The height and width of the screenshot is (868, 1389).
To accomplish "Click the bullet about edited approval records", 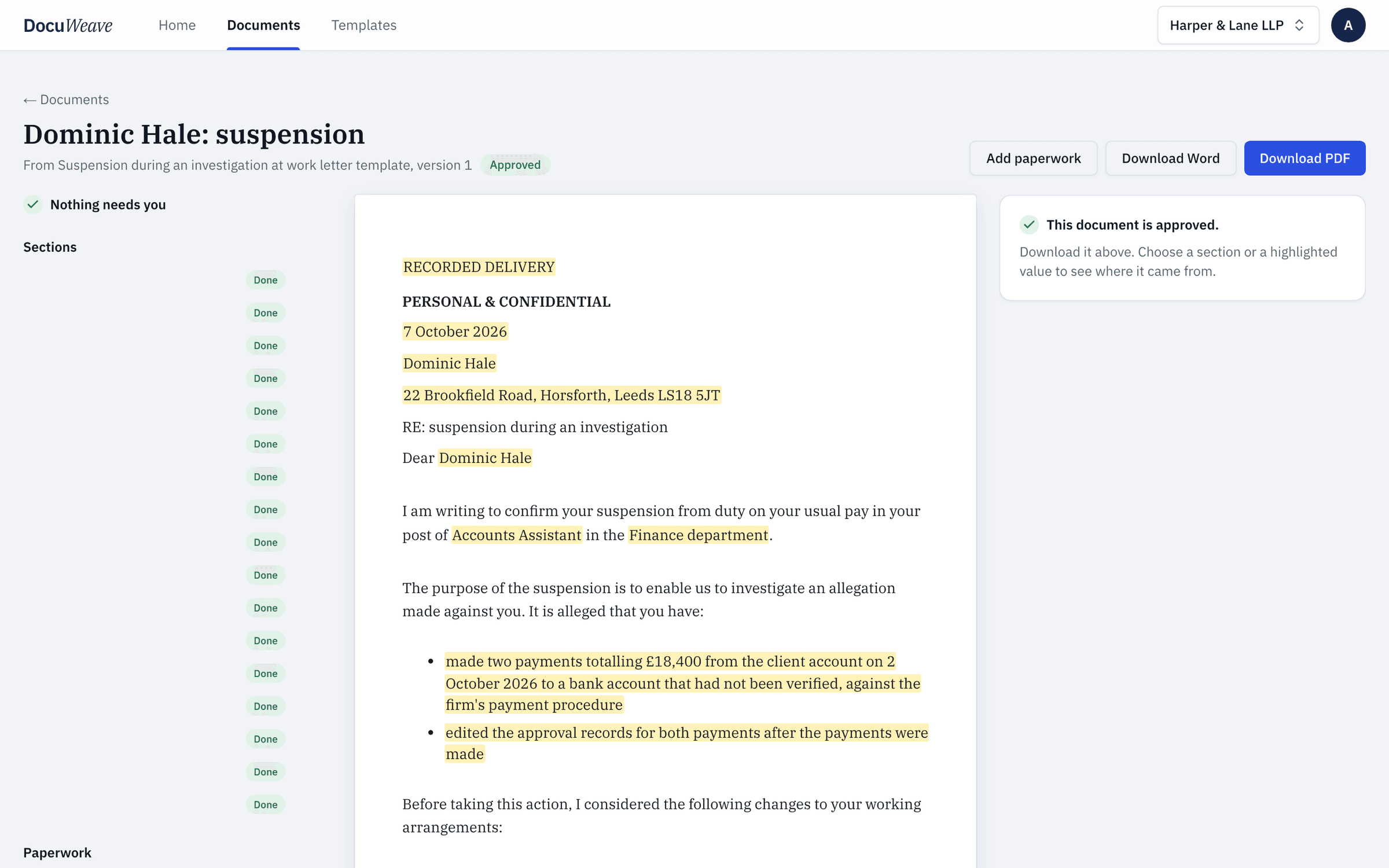I will point(686,743).
